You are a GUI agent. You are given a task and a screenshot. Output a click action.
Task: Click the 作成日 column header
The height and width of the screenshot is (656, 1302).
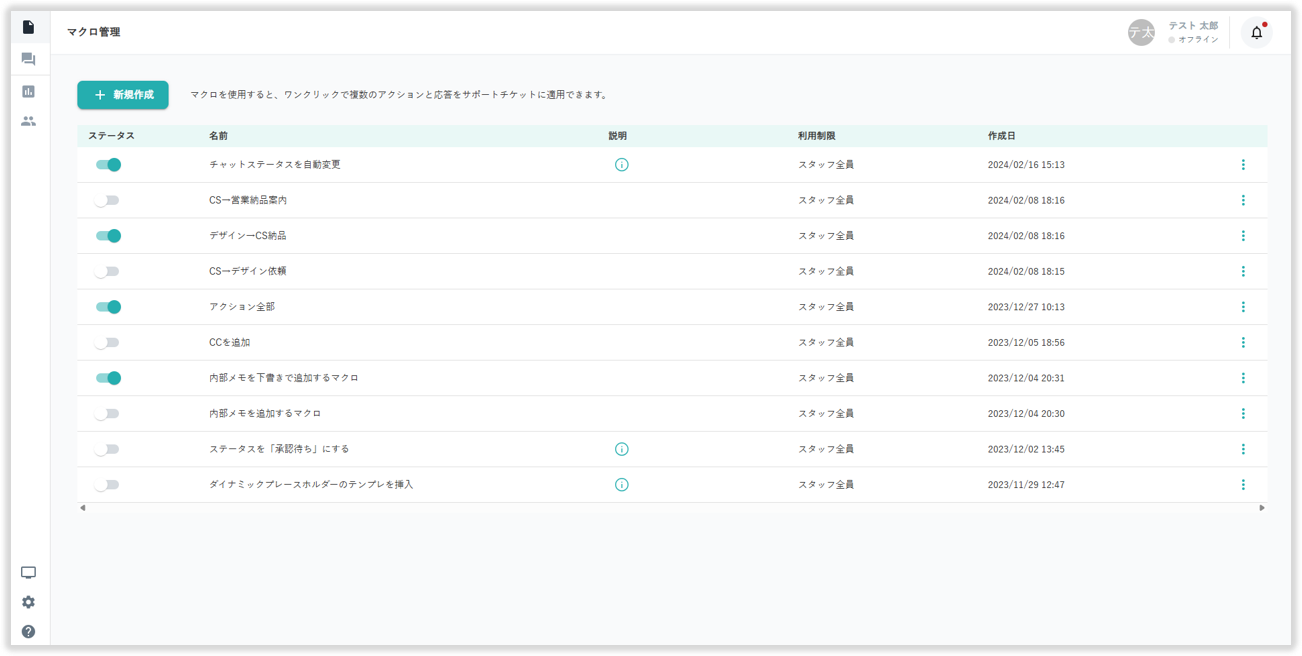1001,136
